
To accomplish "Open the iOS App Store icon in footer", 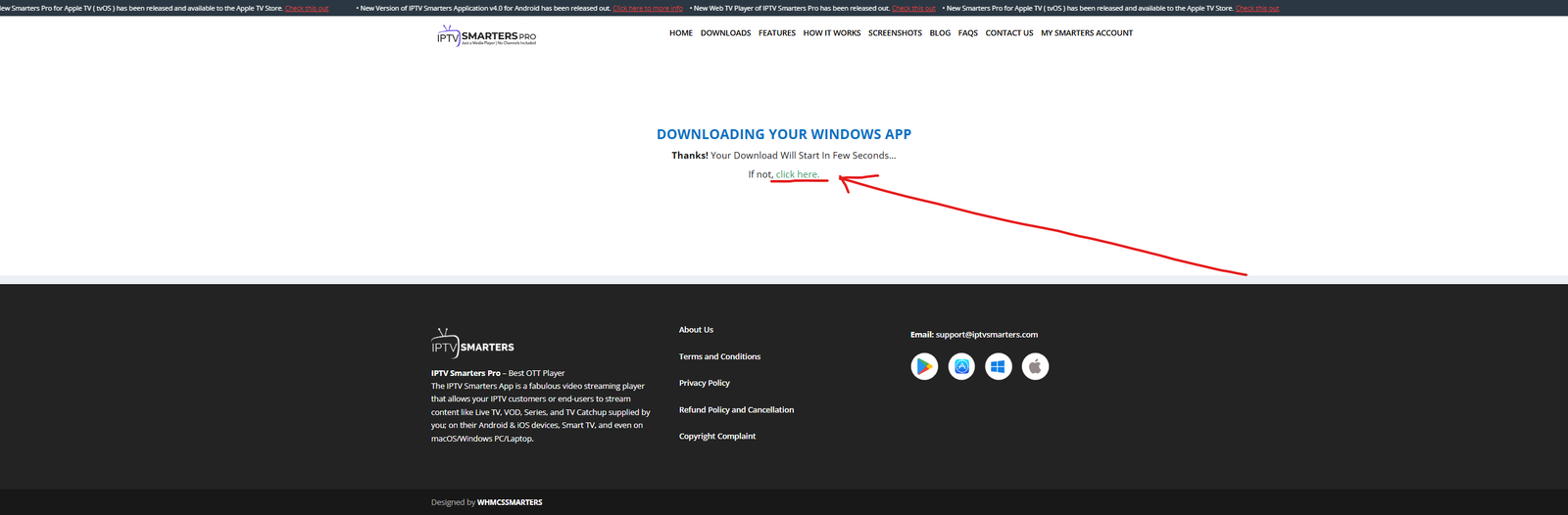I will click(x=961, y=366).
